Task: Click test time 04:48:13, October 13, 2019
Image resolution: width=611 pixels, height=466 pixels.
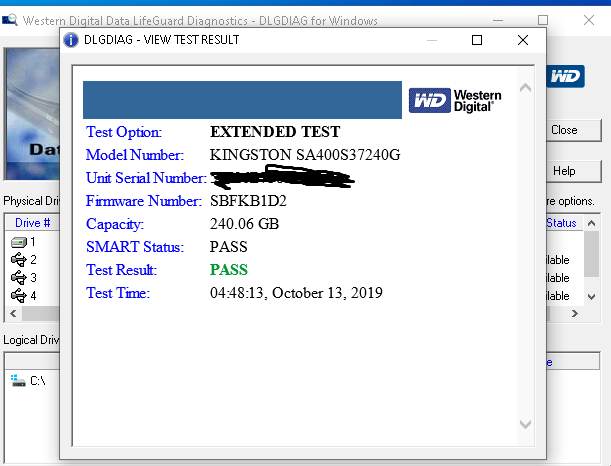Action: [x=296, y=293]
